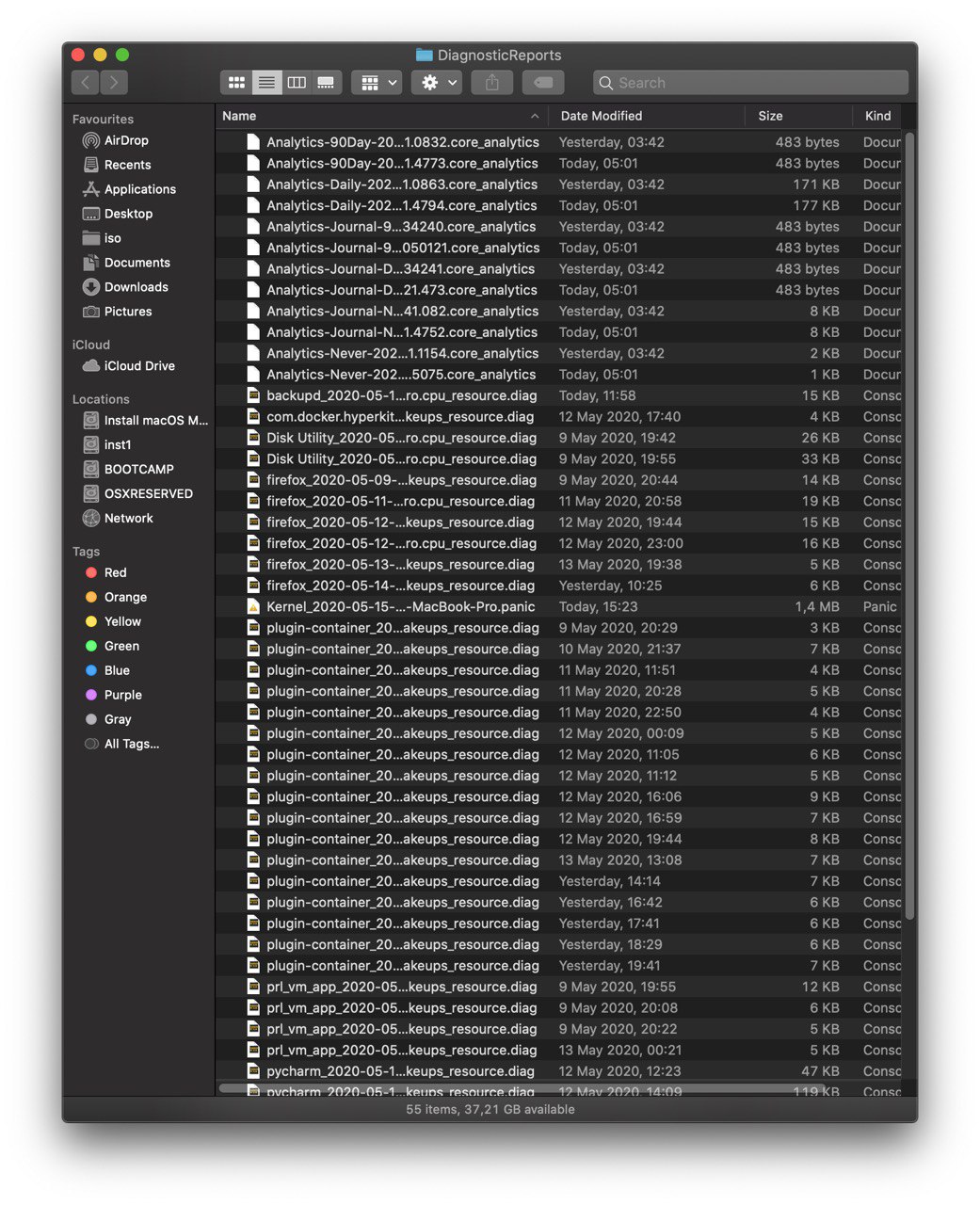The height and width of the screenshot is (1205, 980).
Task: Click the horizontal scrollbar at bottom
Action: 522,1089
